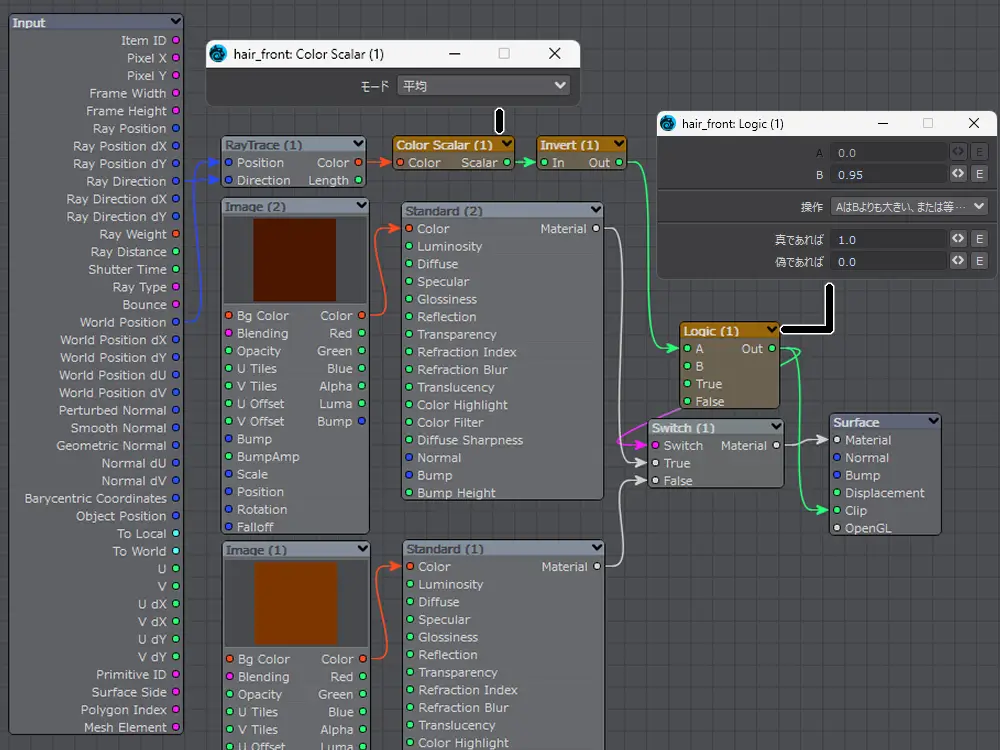Click the Switch input port on Switch node
The width and height of the screenshot is (1000, 750).
655,446
